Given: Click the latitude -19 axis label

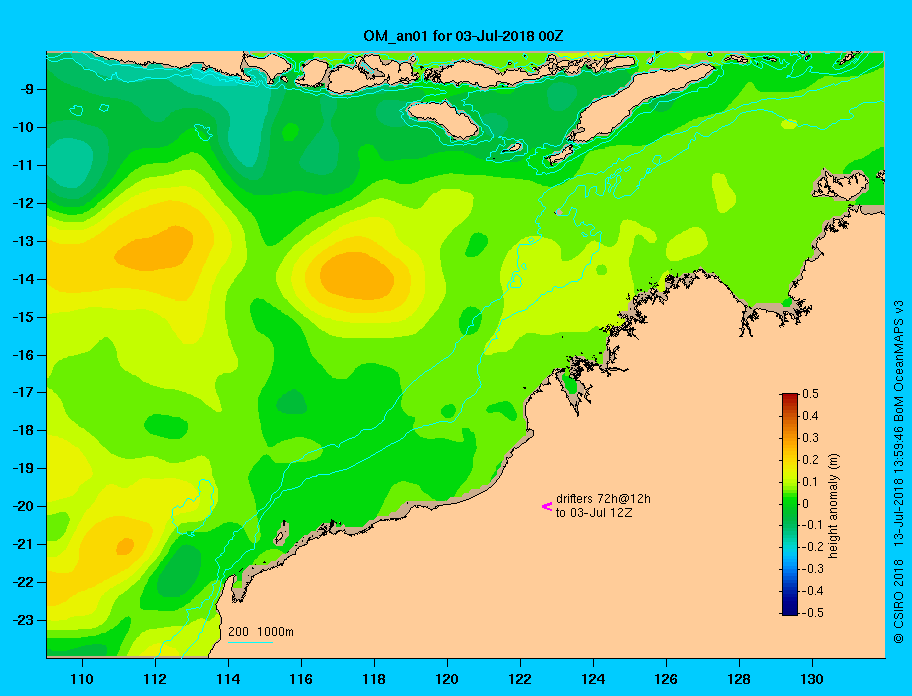Looking at the screenshot, I should point(22,469).
